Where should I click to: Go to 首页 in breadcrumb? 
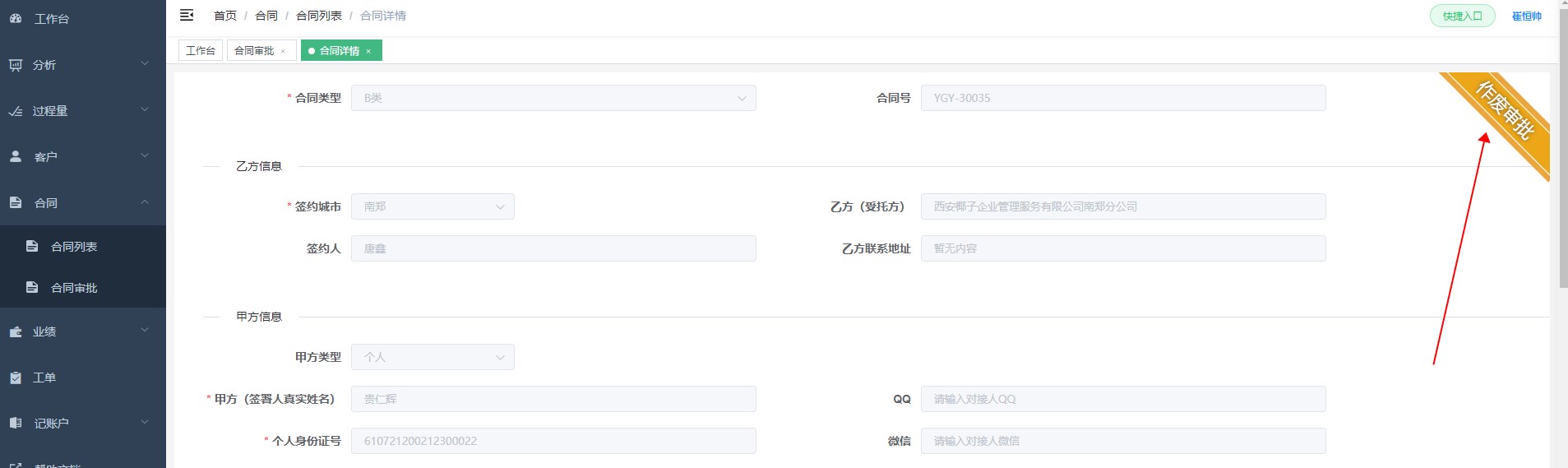[x=225, y=16]
